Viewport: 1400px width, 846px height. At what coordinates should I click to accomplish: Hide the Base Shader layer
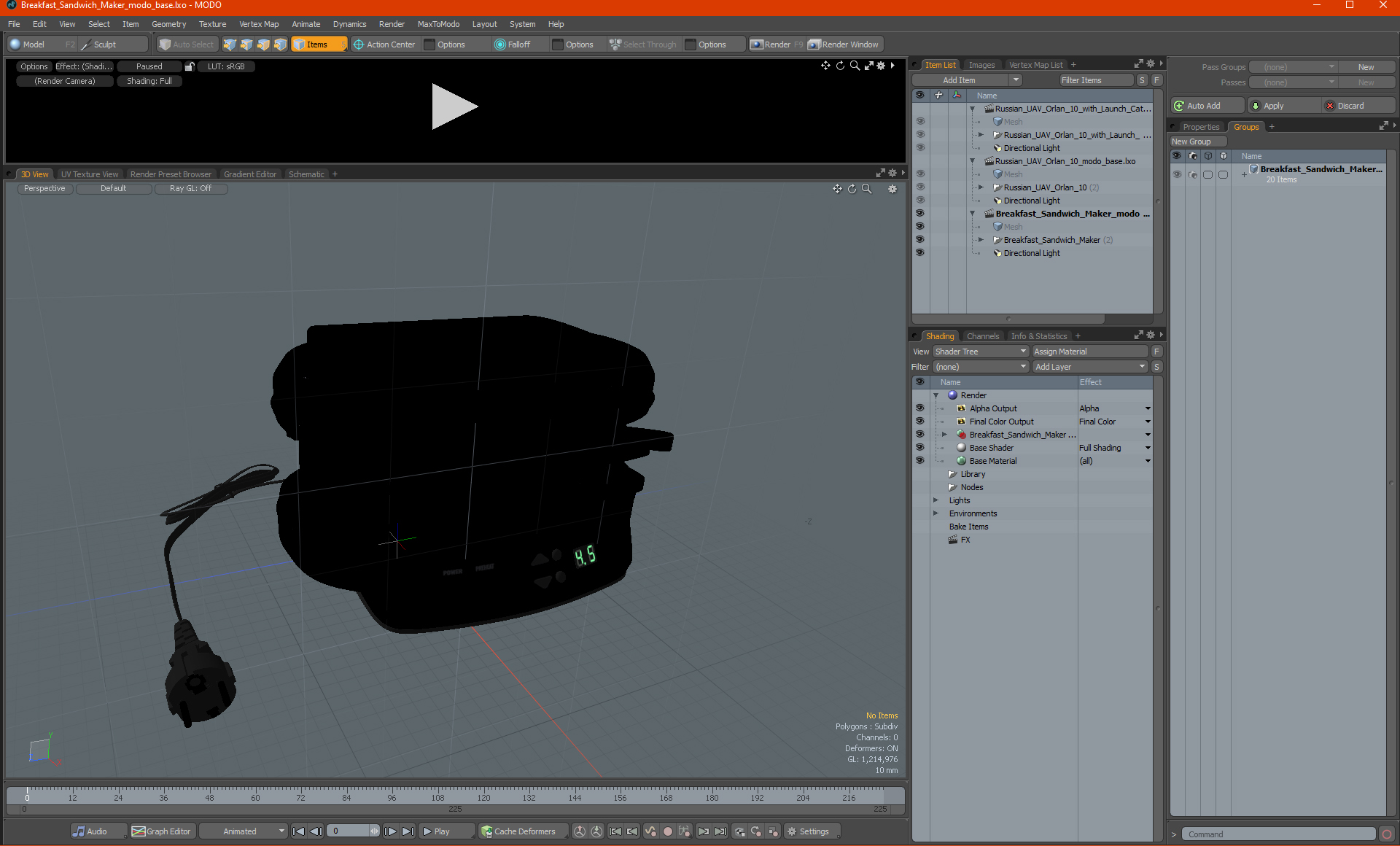click(x=919, y=448)
